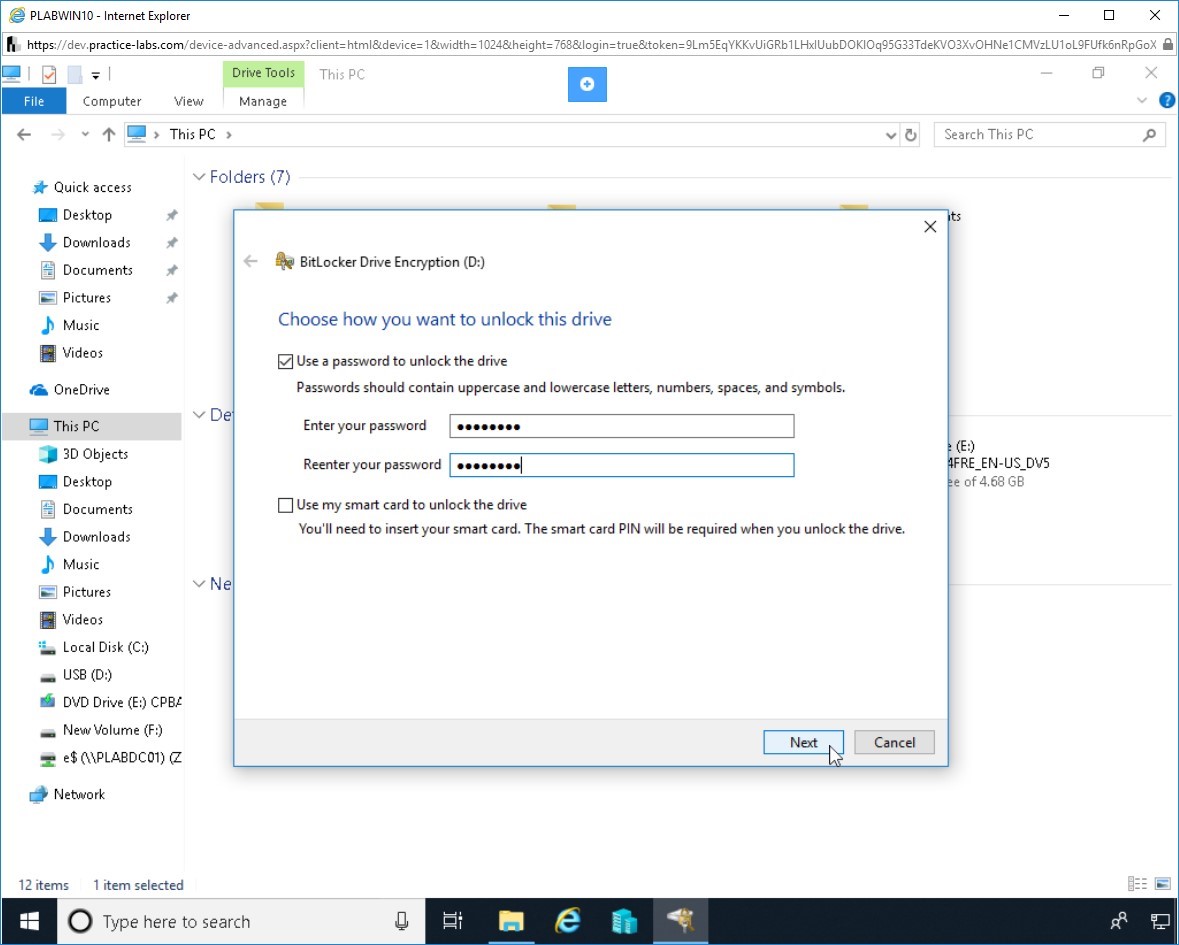
Task: Select the Drive Tools contextual tab
Action: click(x=263, y=73)
